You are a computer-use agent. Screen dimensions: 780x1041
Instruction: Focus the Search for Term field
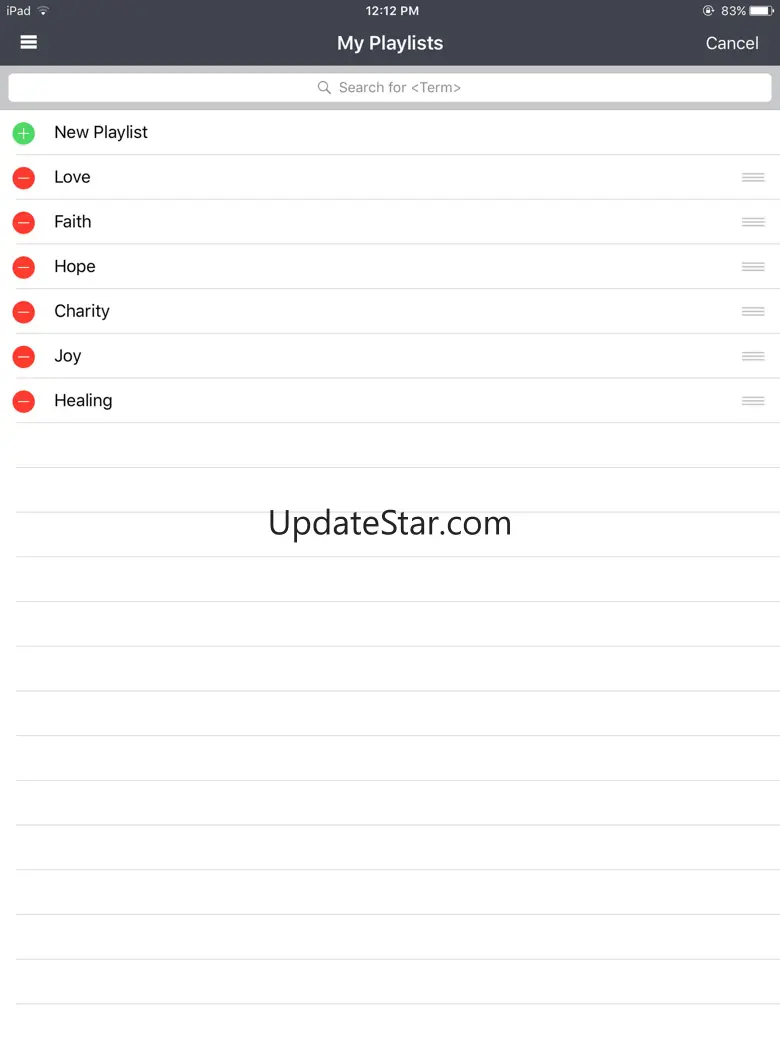pos(390,88)
